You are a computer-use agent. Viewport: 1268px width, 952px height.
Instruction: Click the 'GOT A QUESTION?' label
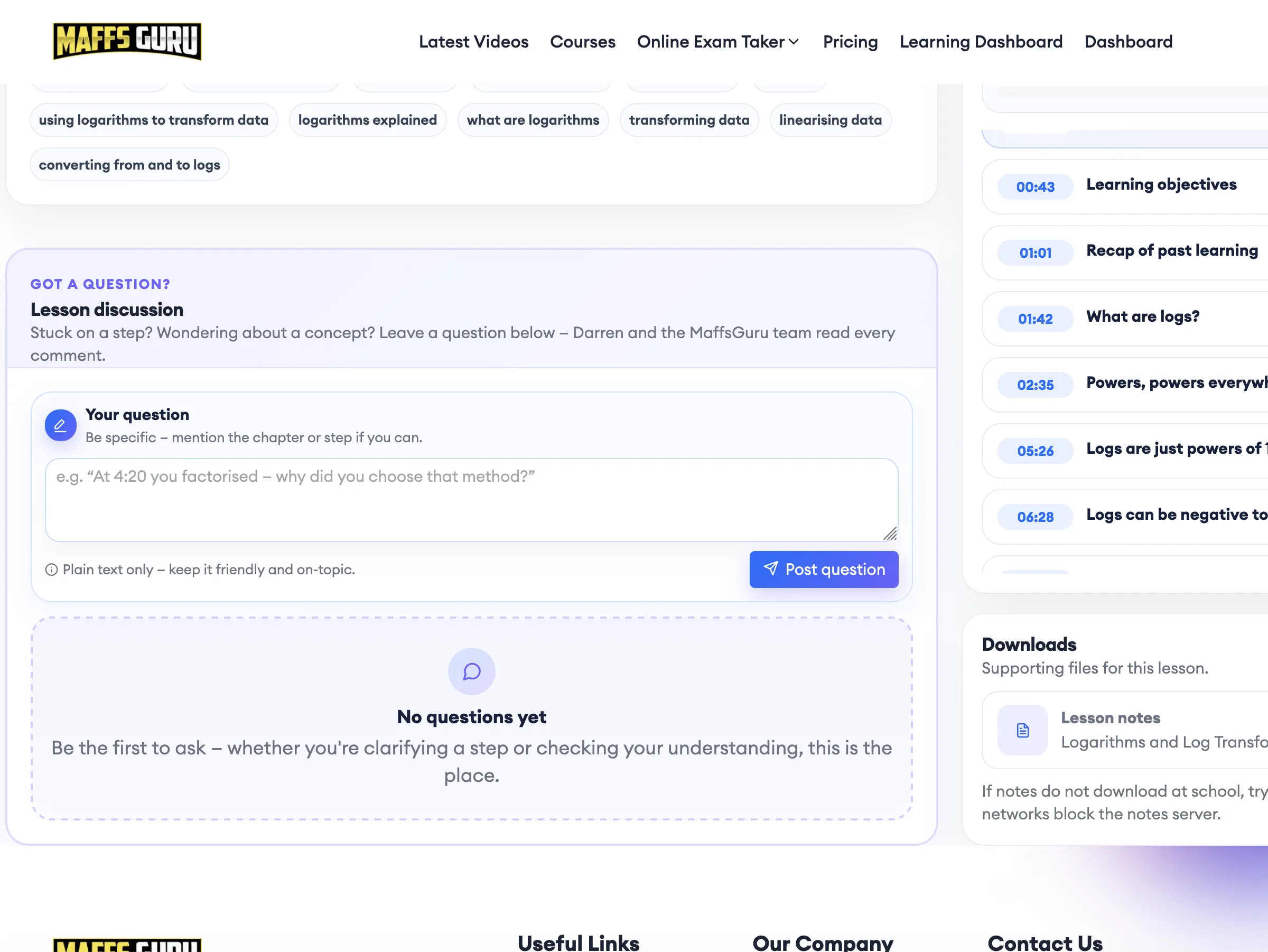pyautogui.click(x=100, y=284)
